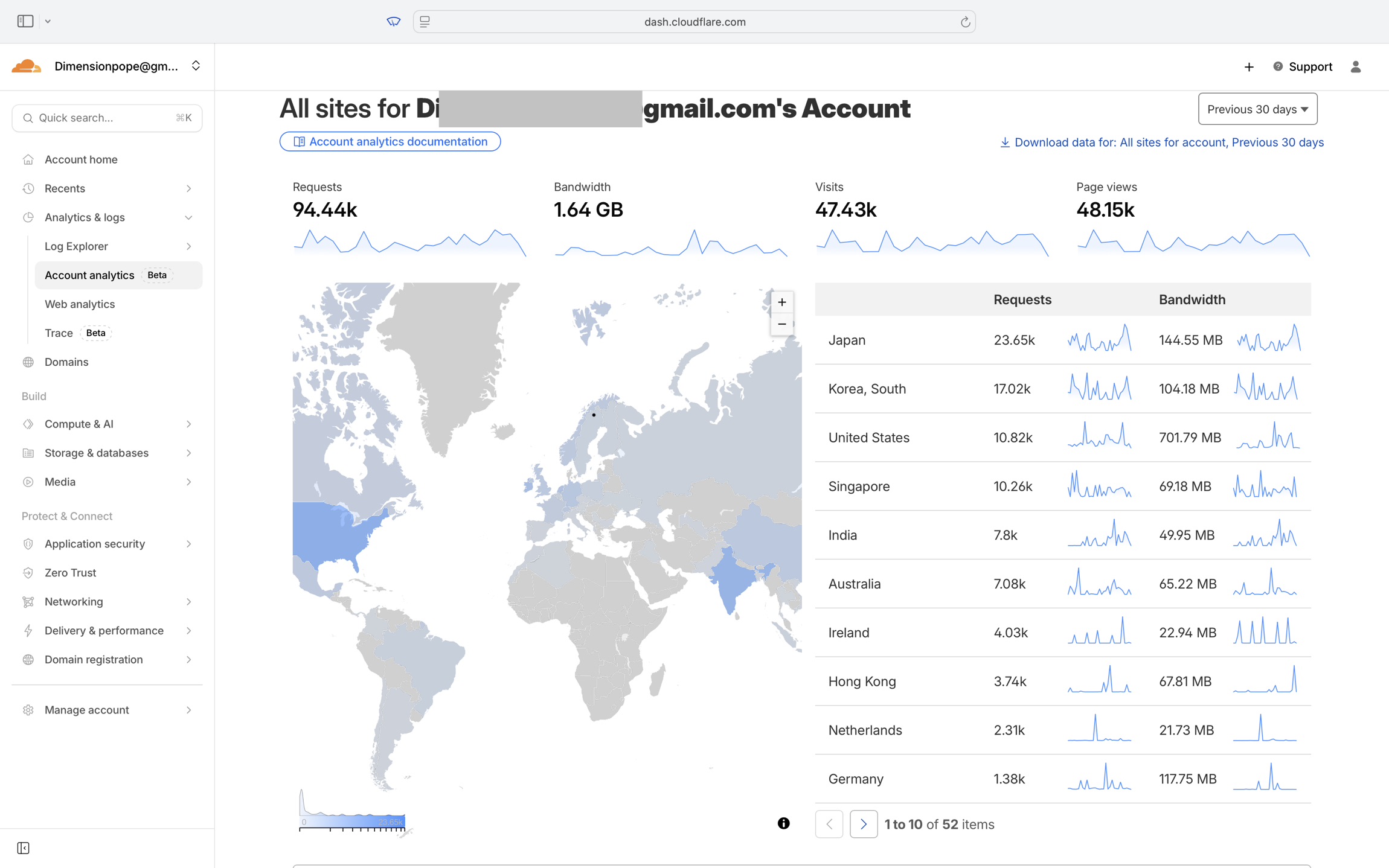Click the Zero Trust icon
This screenshot has height=868, width=1389.
[28, 573]
